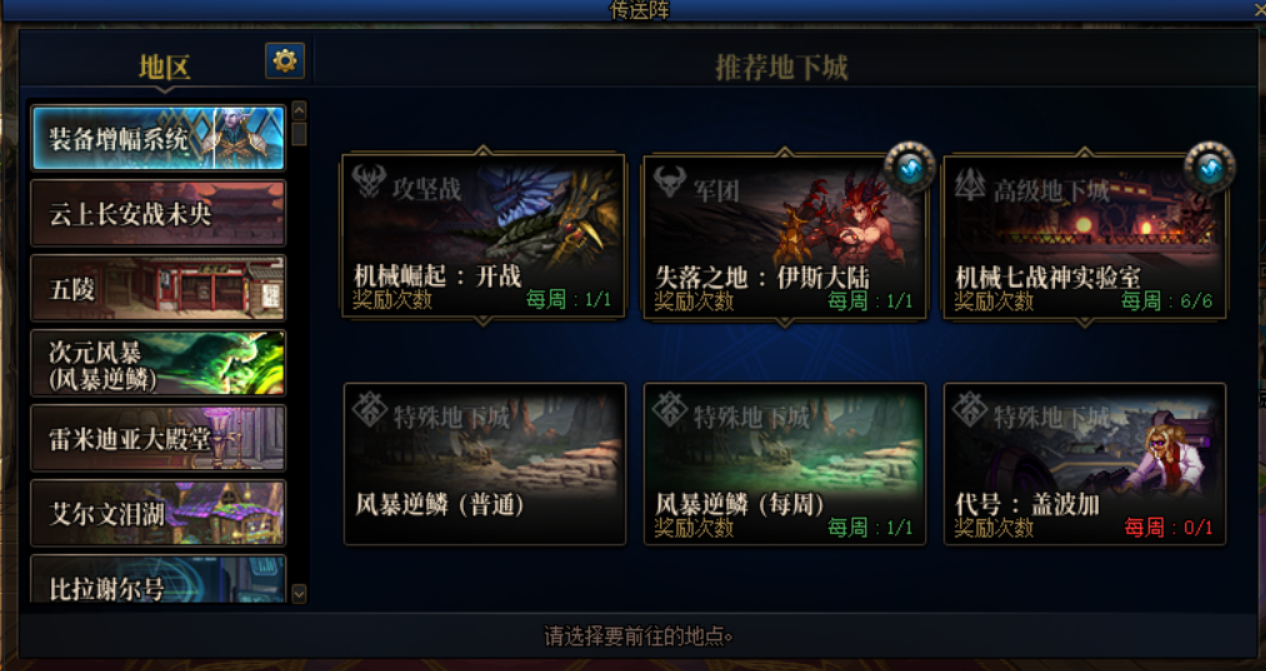Click the skull emblem on 攻坚战 card
The image size is (1266, 671).
coord(369,182)
